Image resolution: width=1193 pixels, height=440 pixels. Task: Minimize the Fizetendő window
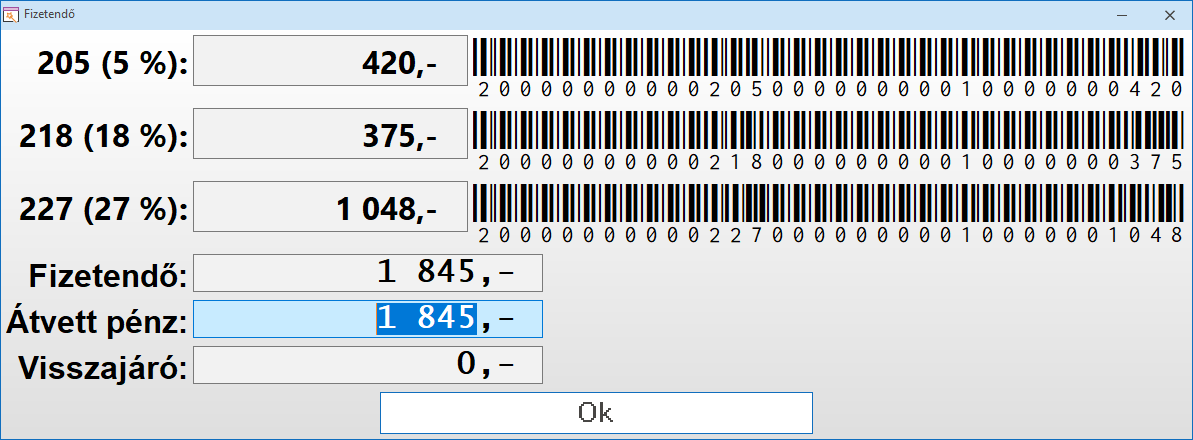pyautogui.click(x=1121, y=14)
